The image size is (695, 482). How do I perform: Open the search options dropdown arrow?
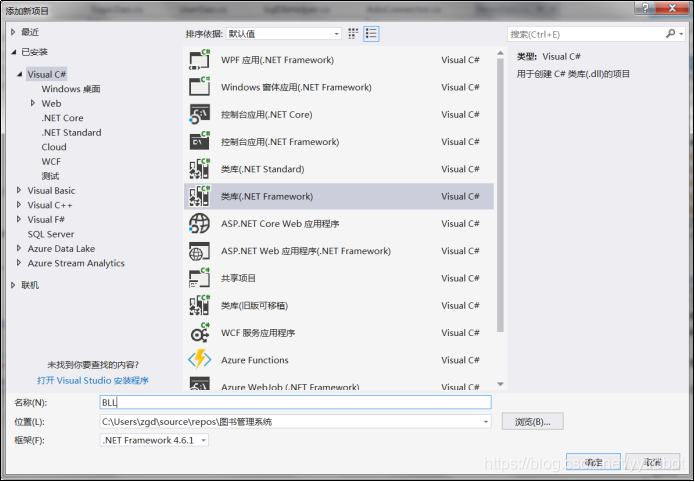tap(681, 34)
